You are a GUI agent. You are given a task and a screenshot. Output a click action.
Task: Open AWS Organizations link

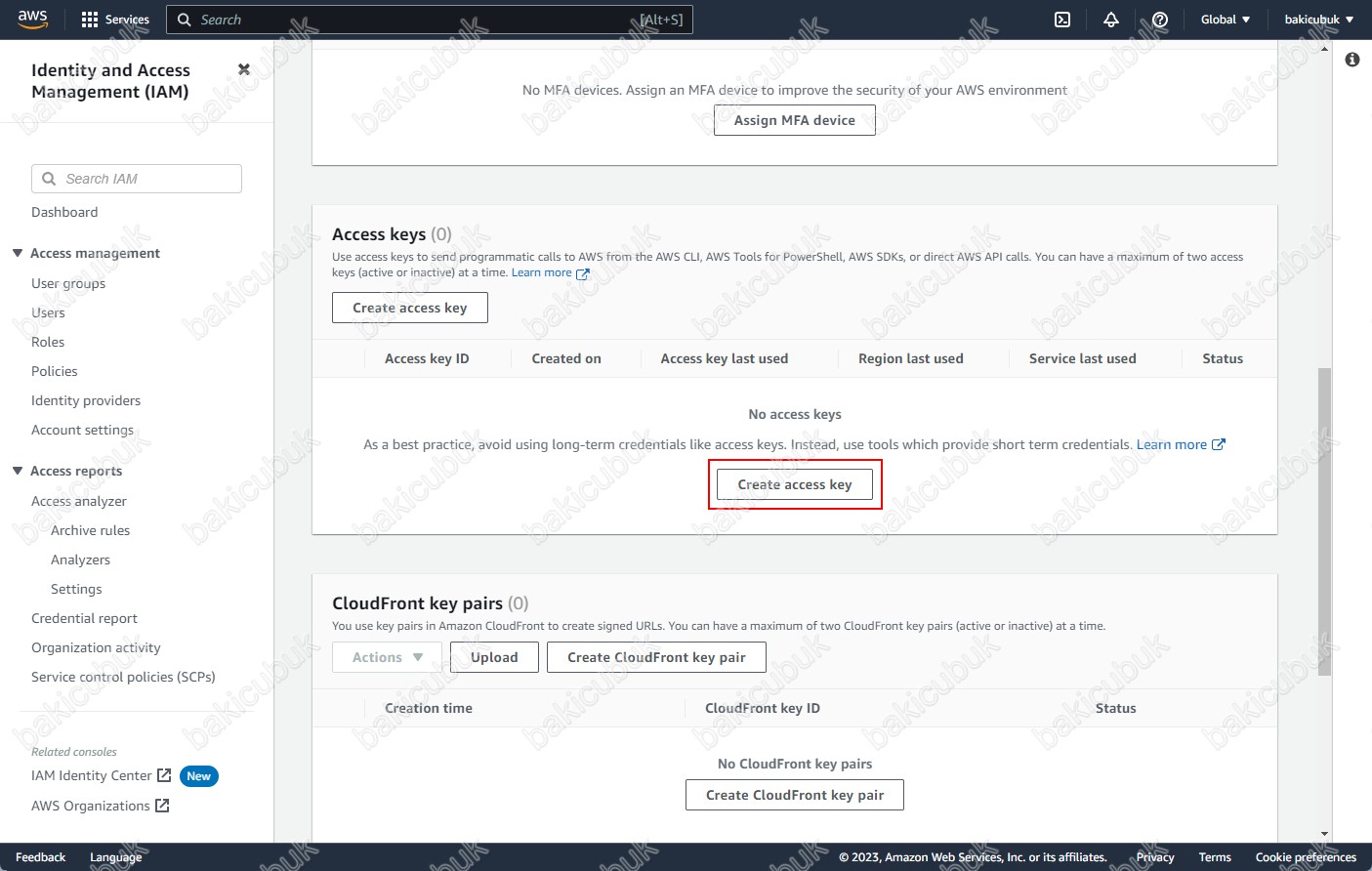pyautogui.click(x=91, y=806)
